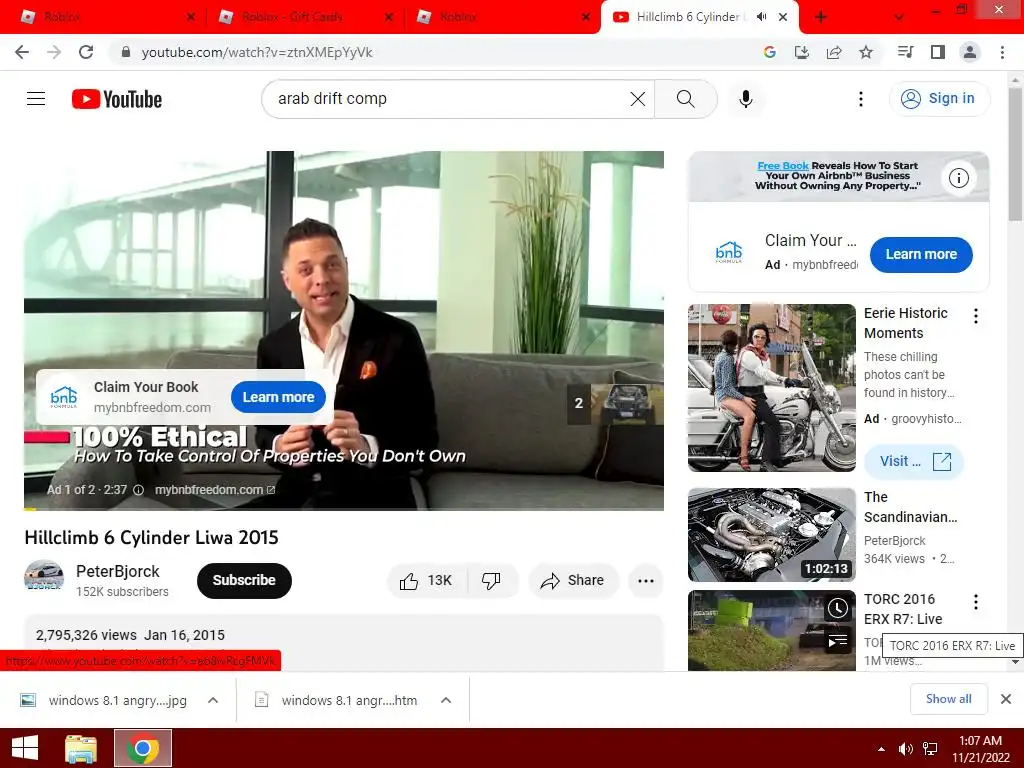Click Show all downloads

[948, 699]
